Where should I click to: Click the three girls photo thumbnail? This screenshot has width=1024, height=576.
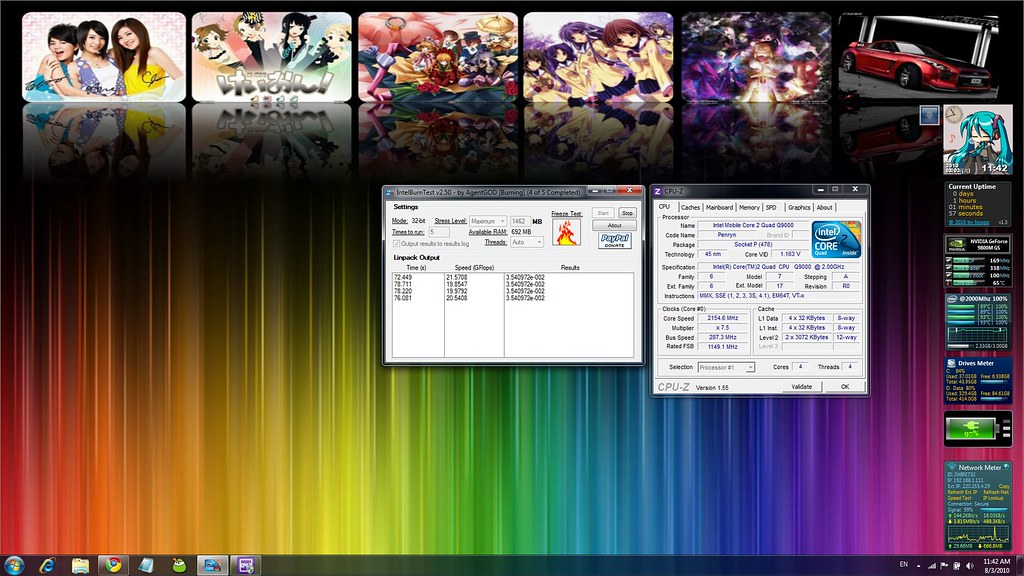click(x=104, y=57)
